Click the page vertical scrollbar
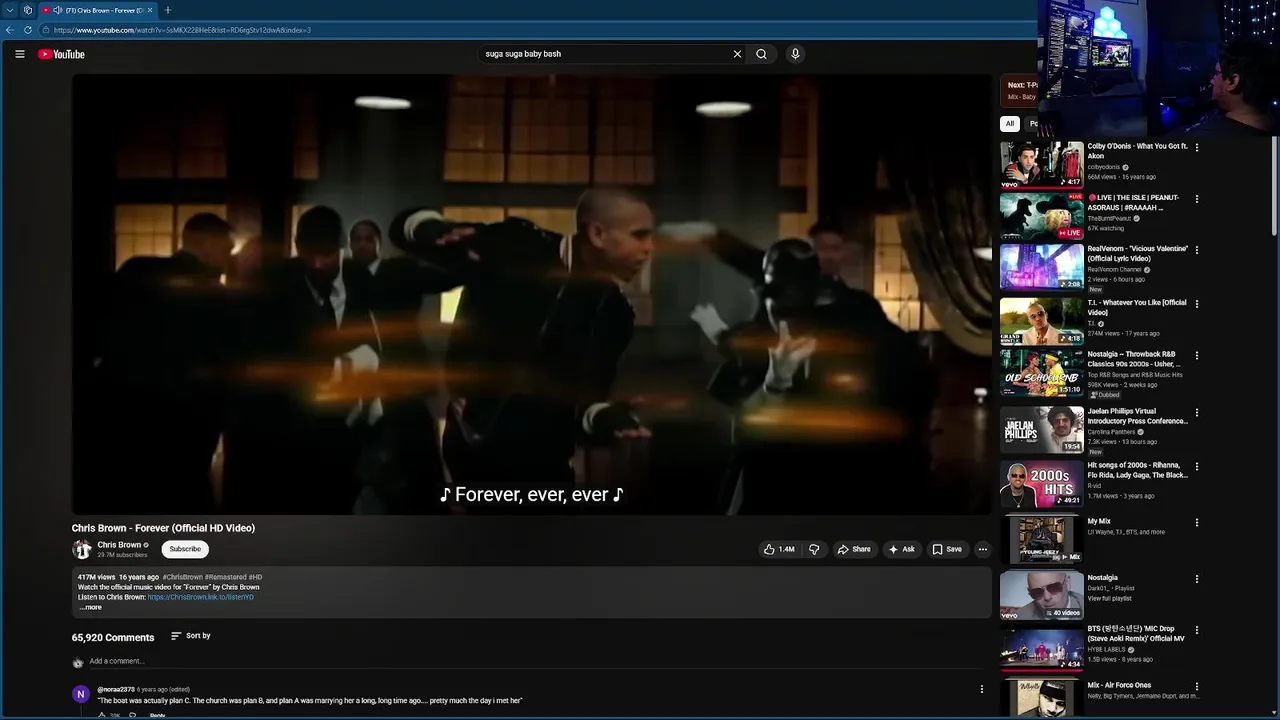Image resolution: width=1280 pixels, height=720 pixels. tap(1274, 185)
